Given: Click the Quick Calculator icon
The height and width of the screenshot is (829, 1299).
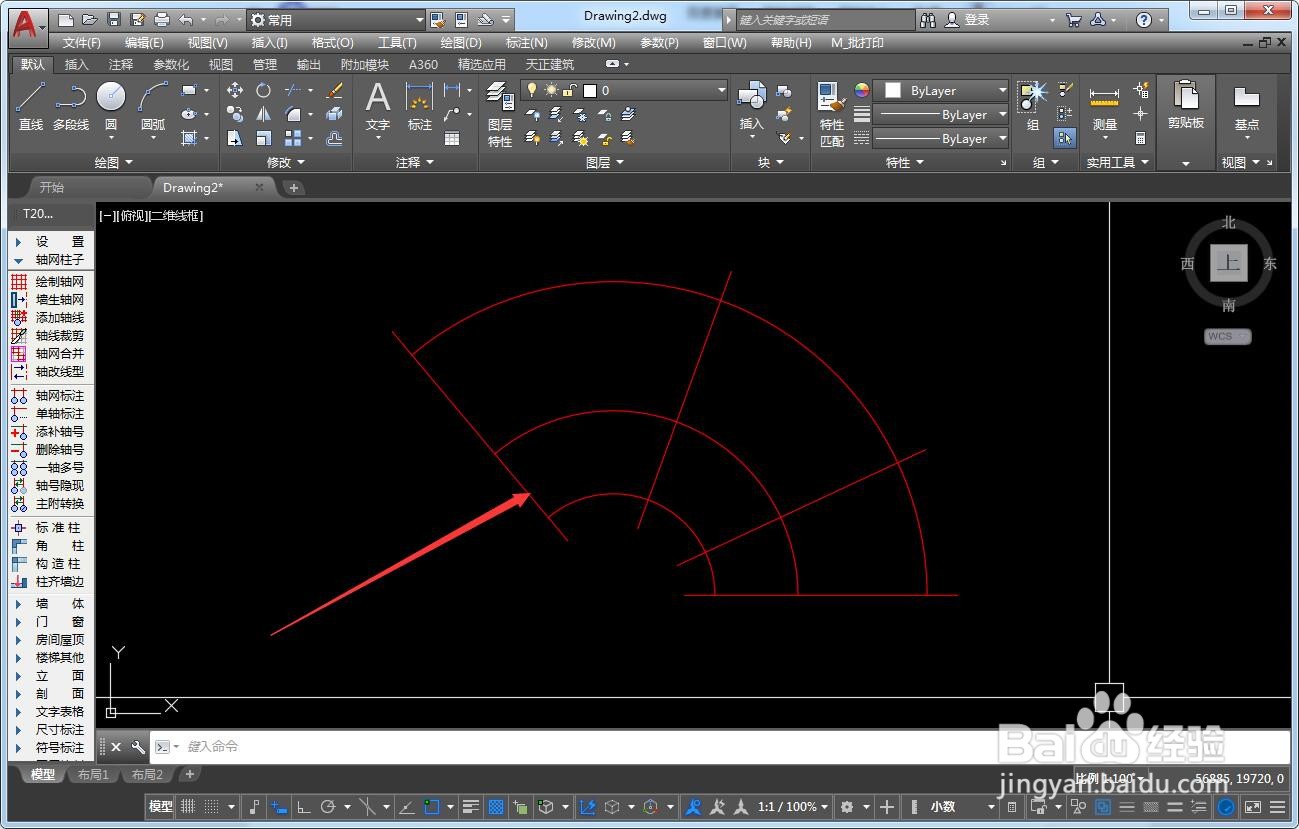Looking at the screenshot, I should pyautogui.click(x=1140, y=138).
